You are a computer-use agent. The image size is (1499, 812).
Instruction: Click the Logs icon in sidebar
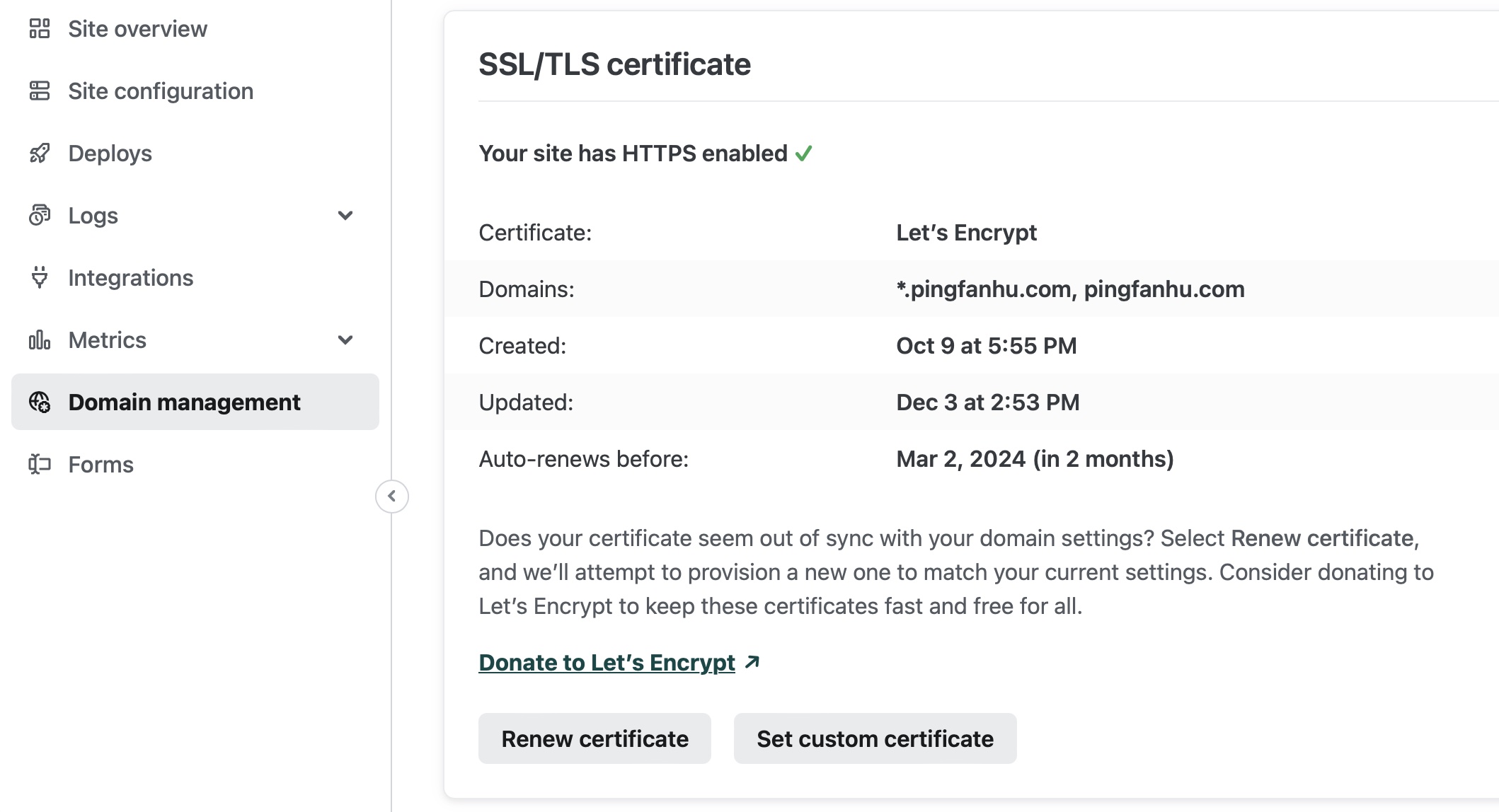tap(40, 215)
